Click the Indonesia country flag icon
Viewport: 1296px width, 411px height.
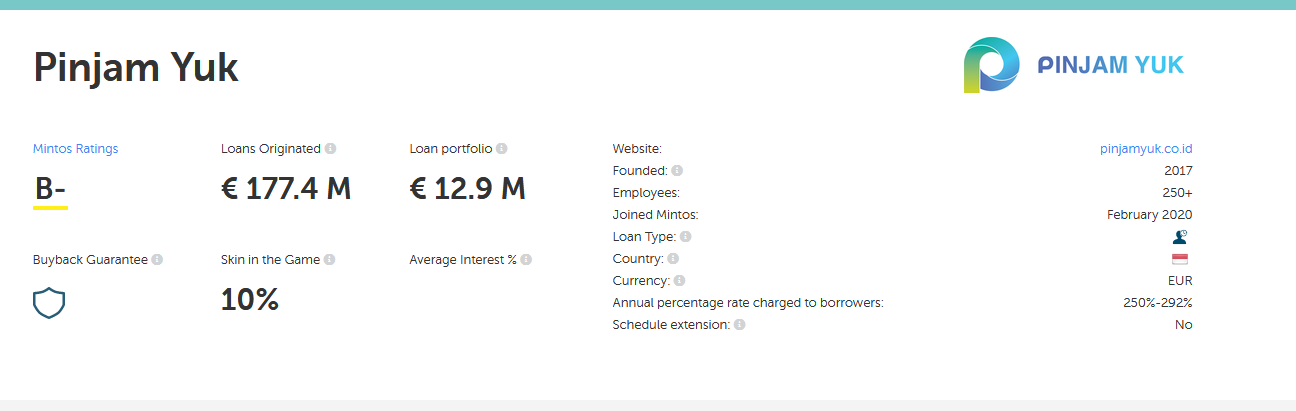pos(1180,259)
